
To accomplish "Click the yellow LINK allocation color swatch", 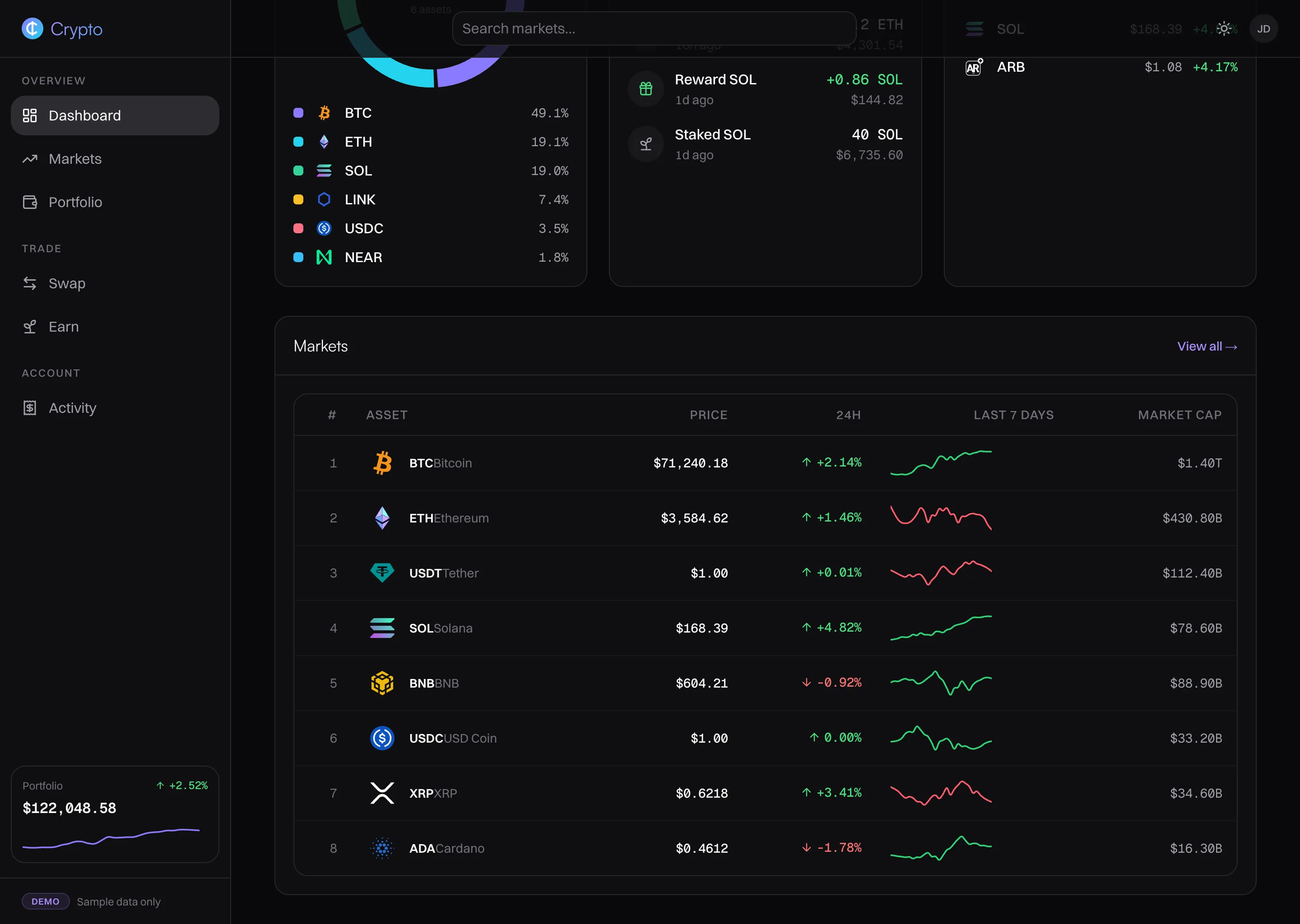I will pyautogui.click(x=298, y=200).
